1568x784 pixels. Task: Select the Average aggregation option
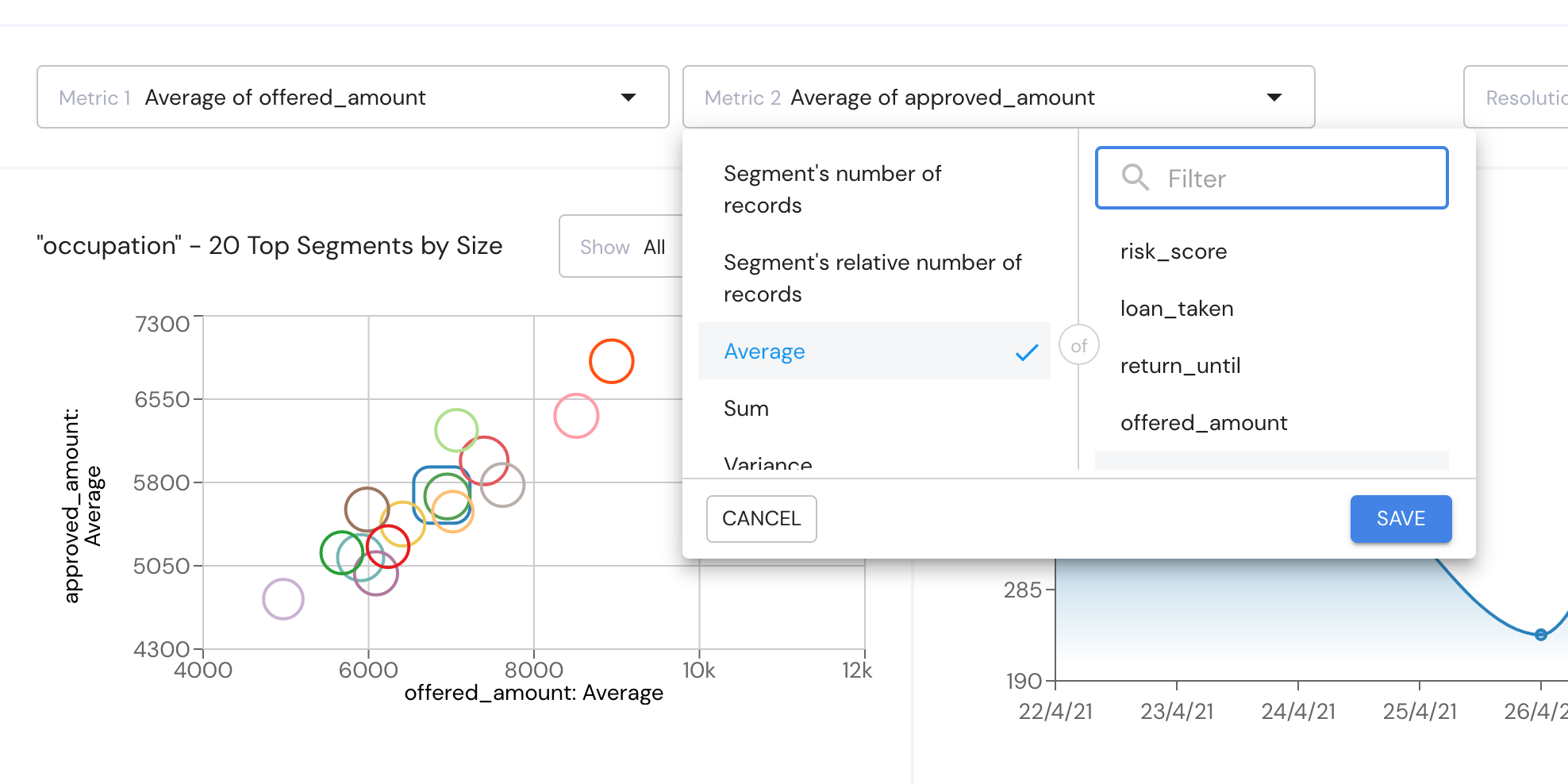874,351
